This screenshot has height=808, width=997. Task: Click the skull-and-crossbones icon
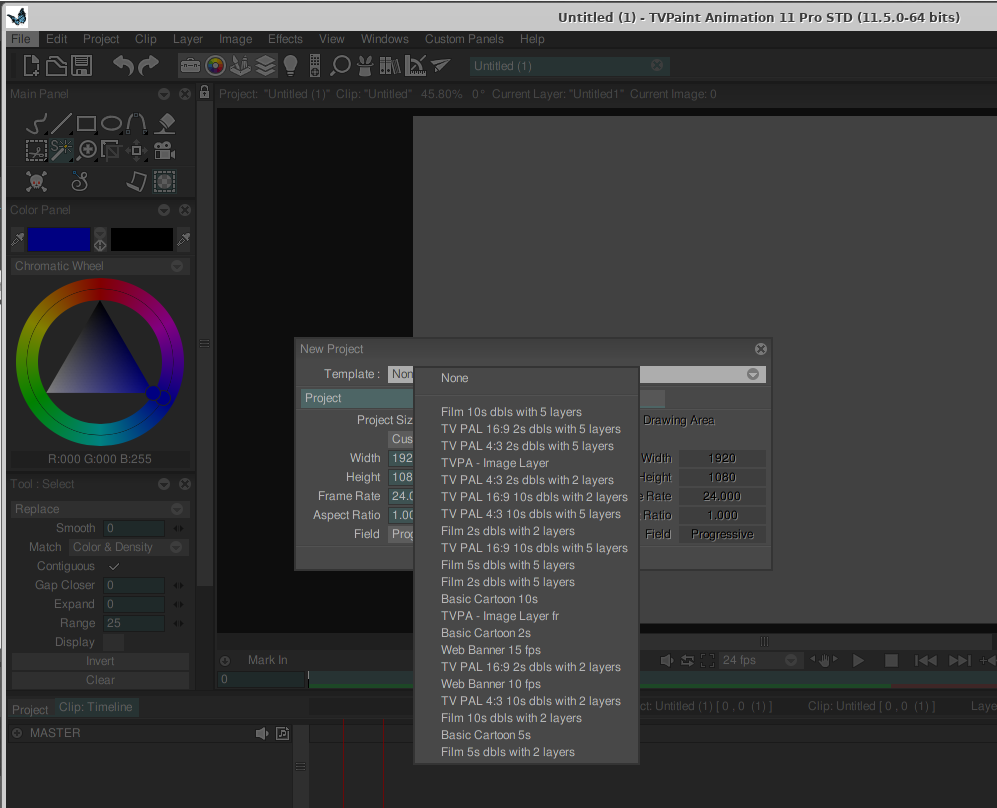click(x=36, y=182)
